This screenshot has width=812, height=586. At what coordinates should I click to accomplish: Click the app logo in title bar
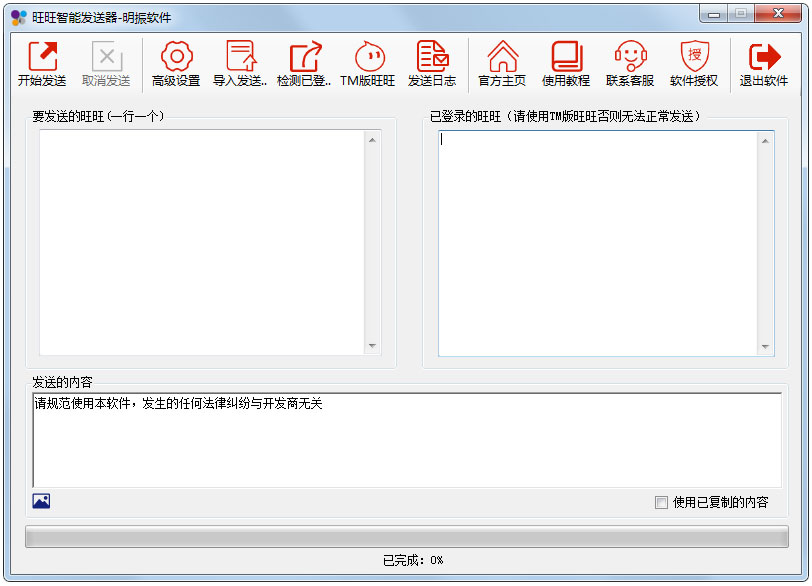(19, 18)
